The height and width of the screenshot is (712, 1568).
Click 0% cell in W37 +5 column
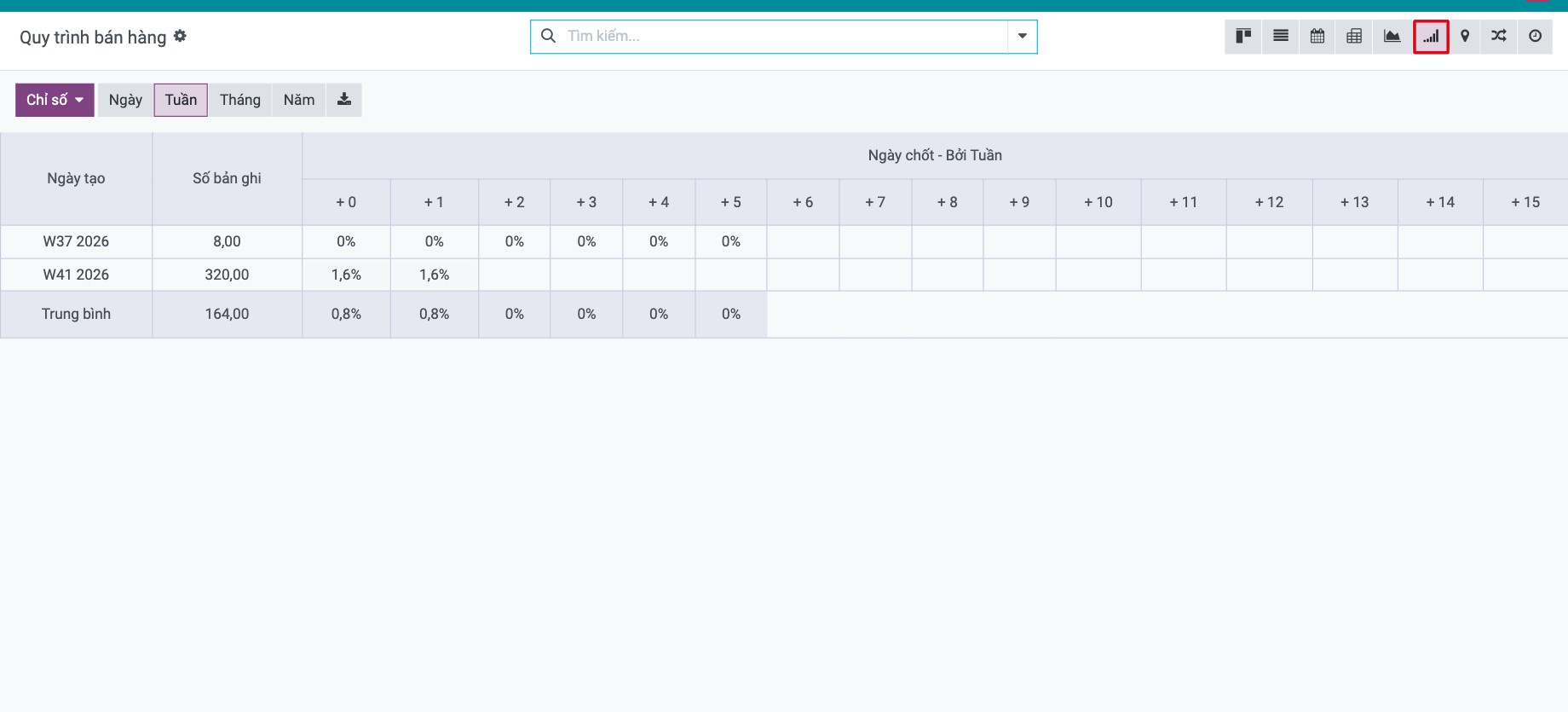(731, 241)
